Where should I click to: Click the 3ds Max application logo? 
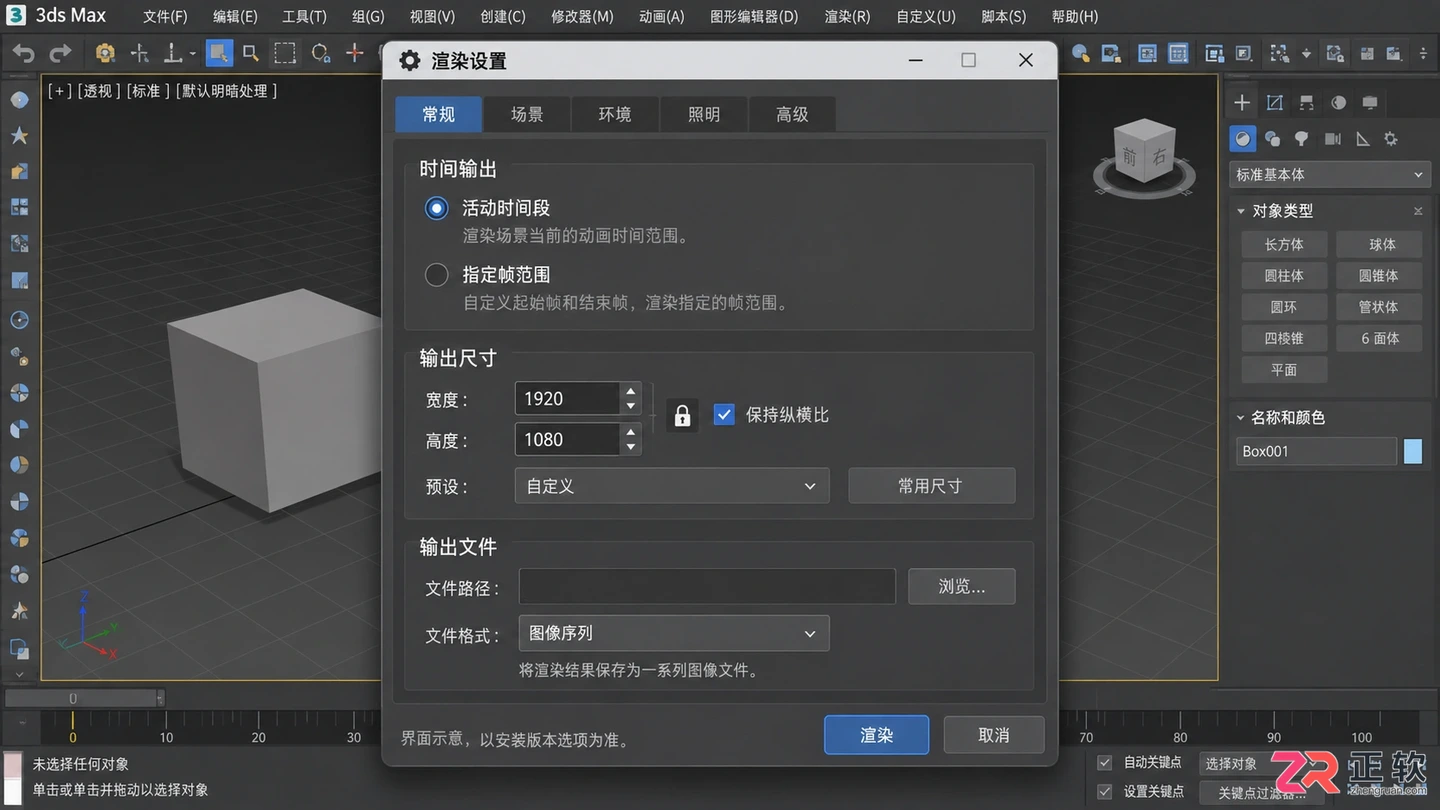16,15
